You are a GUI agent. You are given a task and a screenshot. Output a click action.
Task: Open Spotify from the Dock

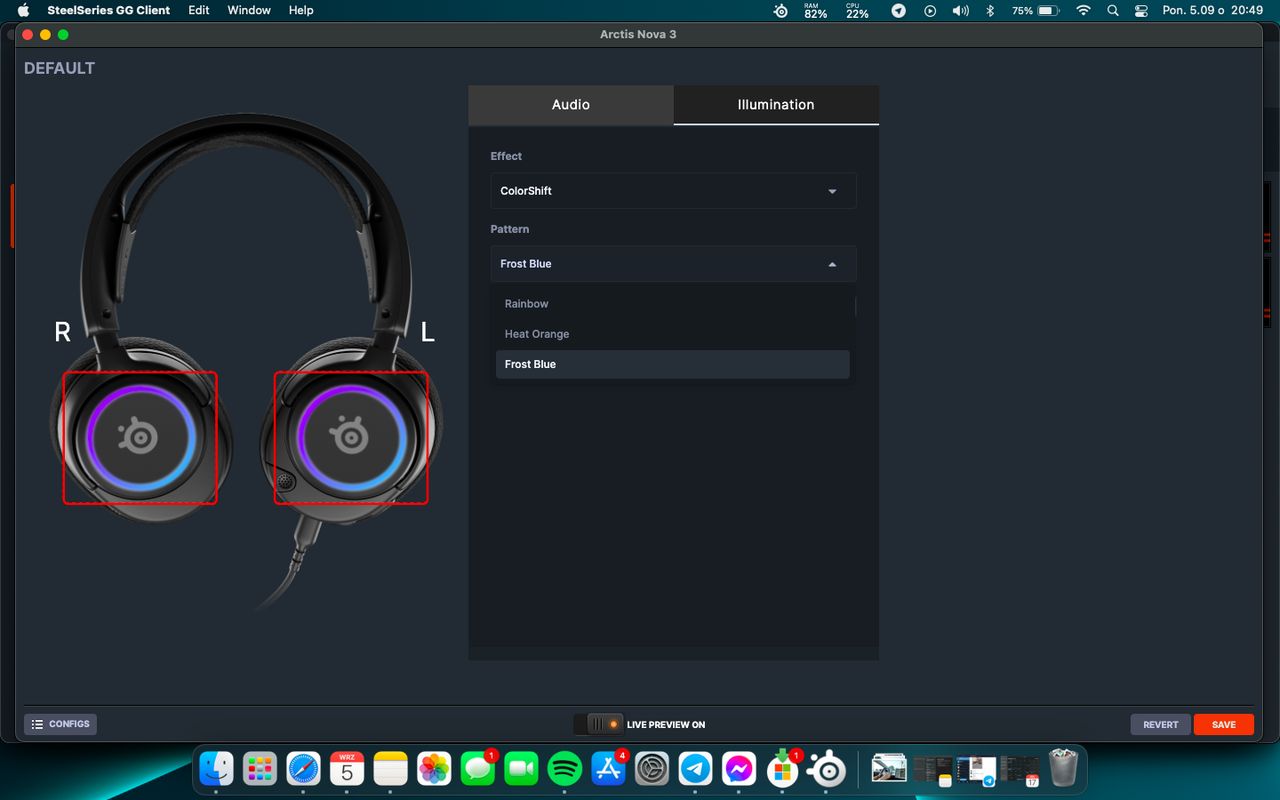coord(565,768)
